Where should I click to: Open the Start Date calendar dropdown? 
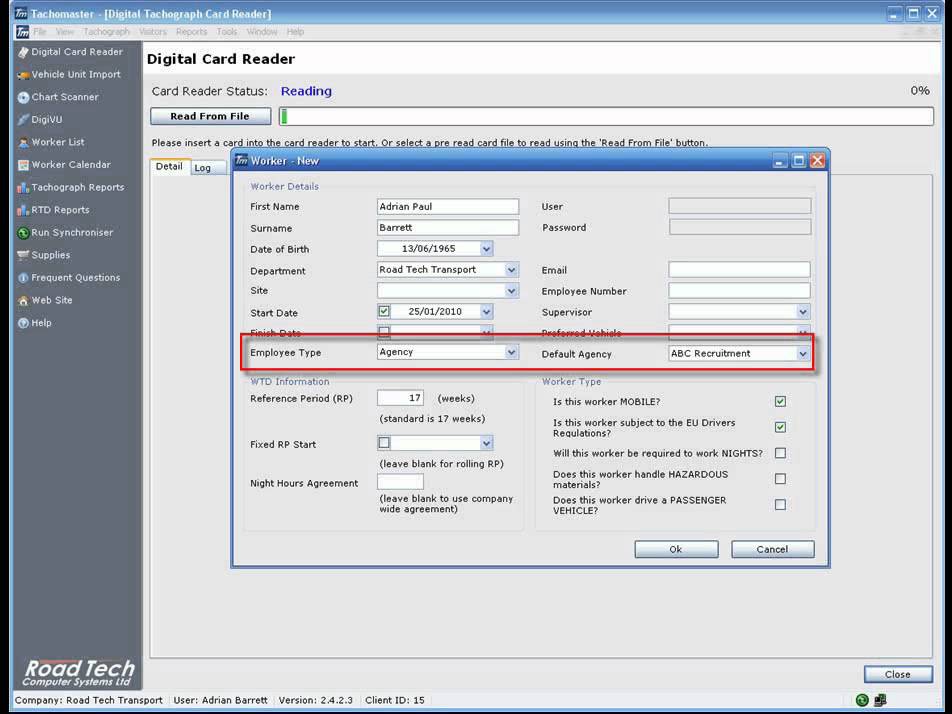[486, 311]
